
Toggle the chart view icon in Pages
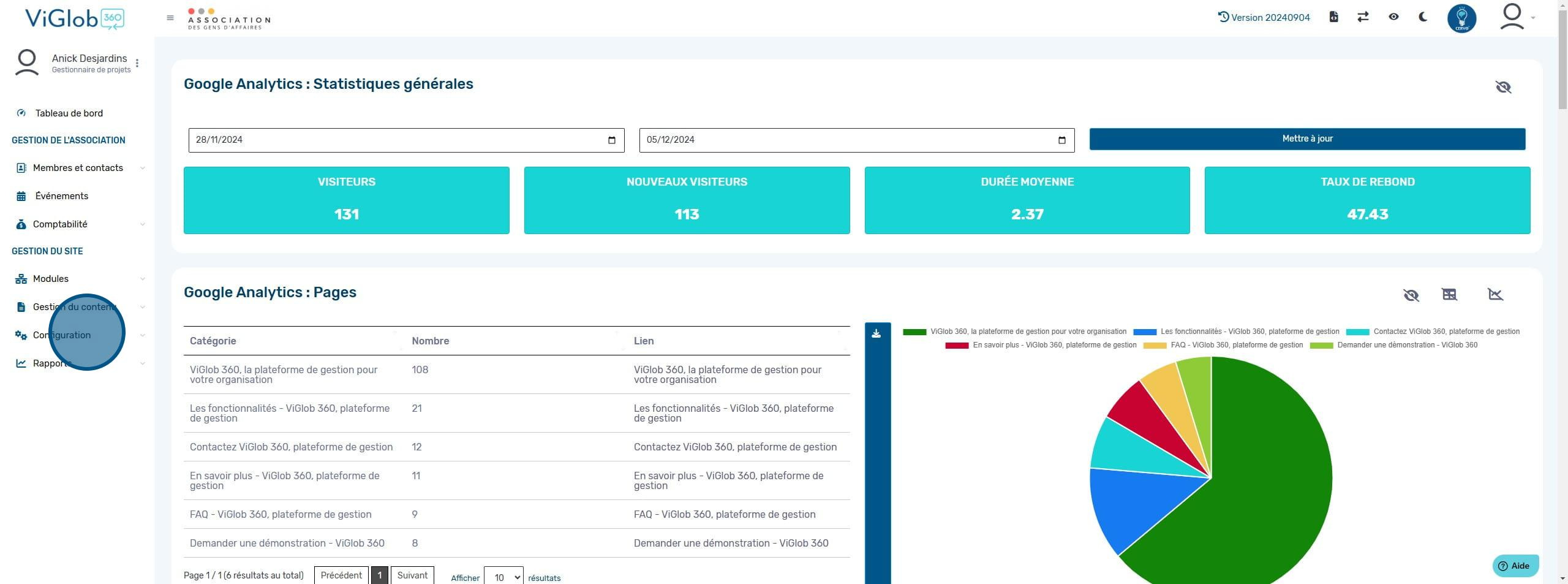click(1495, 295)
